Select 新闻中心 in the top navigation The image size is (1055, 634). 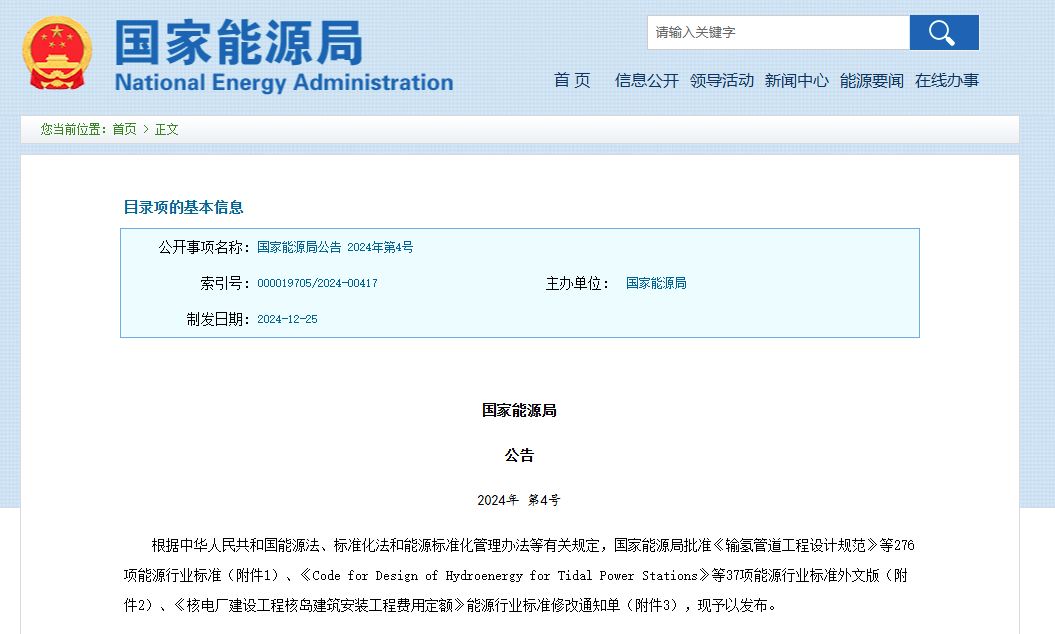[x=796, y=81]
